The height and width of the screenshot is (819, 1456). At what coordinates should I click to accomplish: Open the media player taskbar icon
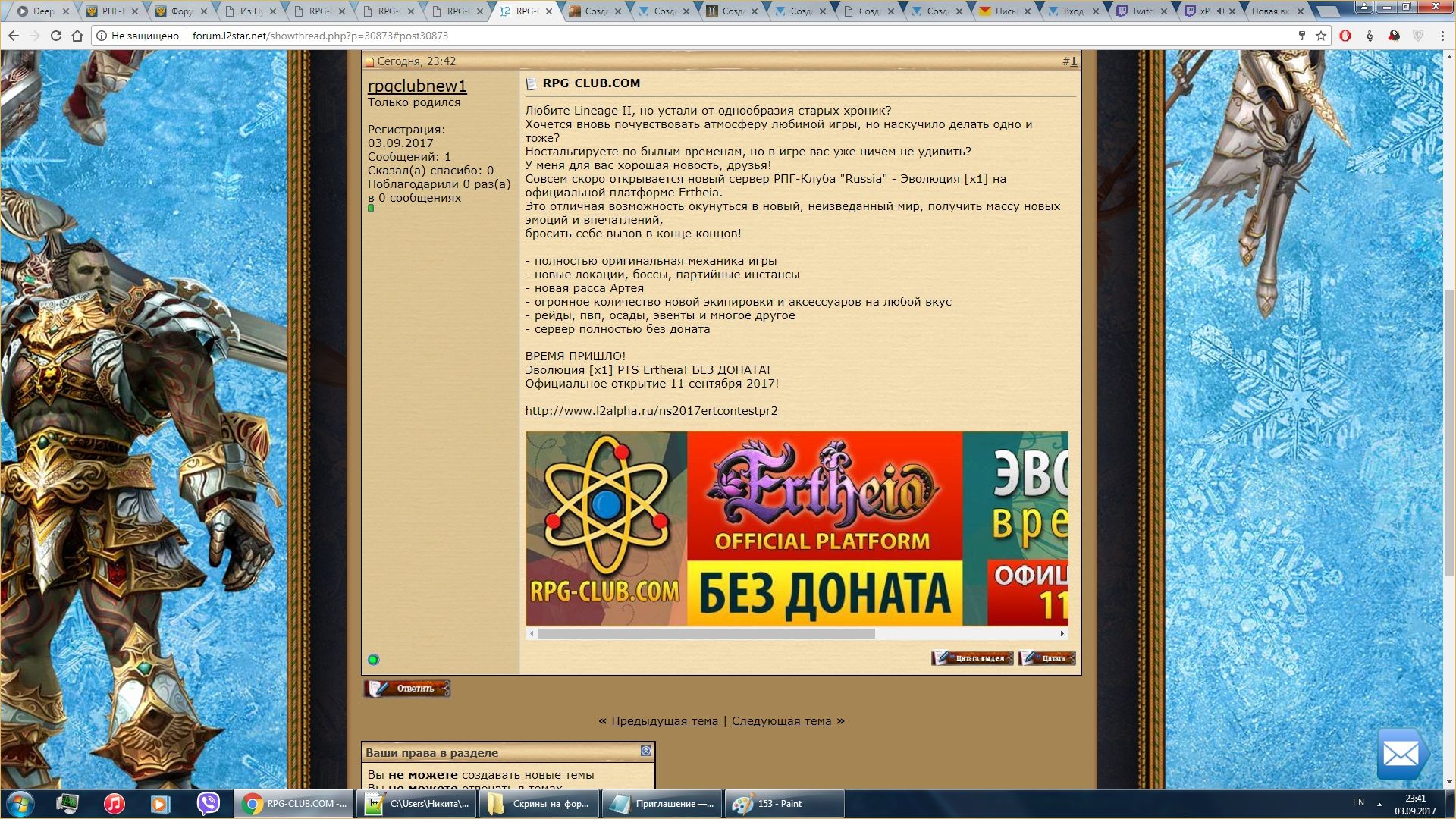click(x=160, y=804)
